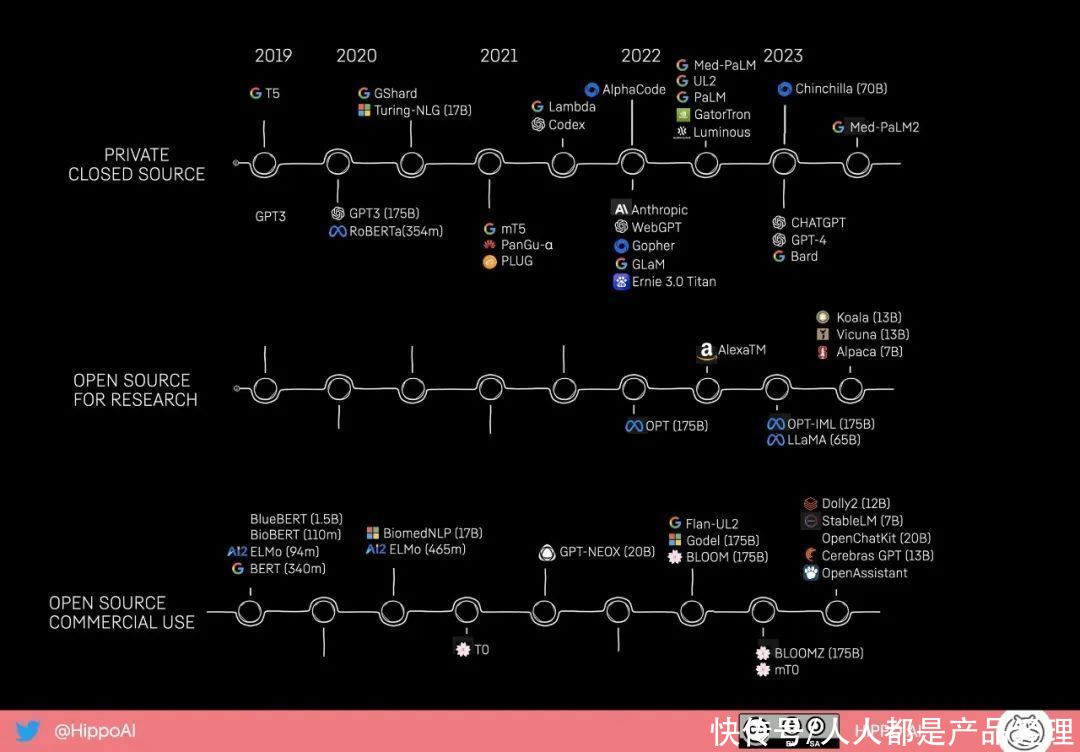Image resolution: width=1080 pixels, height=752 pixels.
Task: Select the flower icon beside BLOOMZ (175B)
Action: 762,653
